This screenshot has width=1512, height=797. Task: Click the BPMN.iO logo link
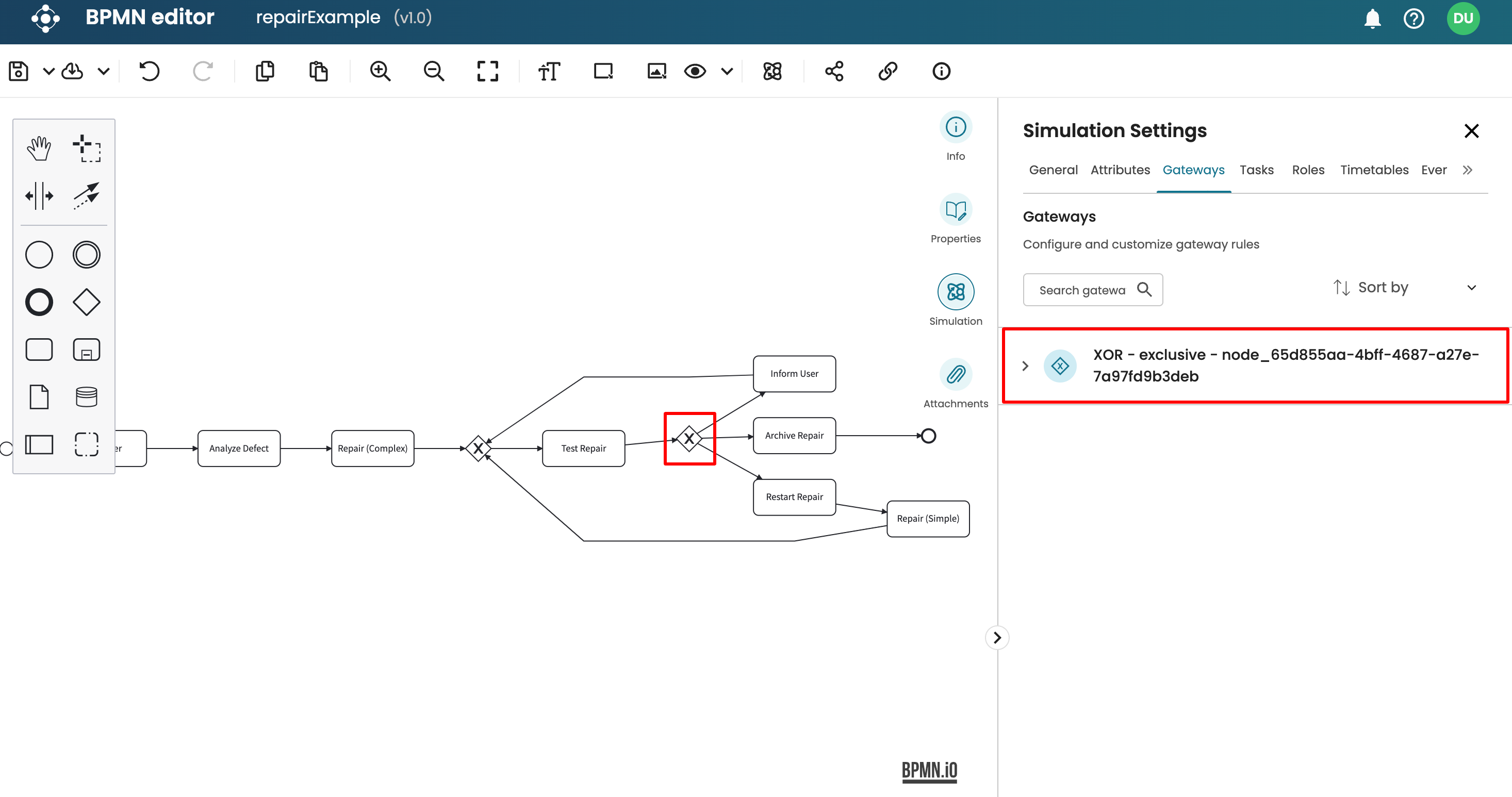pyautogui.click(x=929, y=770)
